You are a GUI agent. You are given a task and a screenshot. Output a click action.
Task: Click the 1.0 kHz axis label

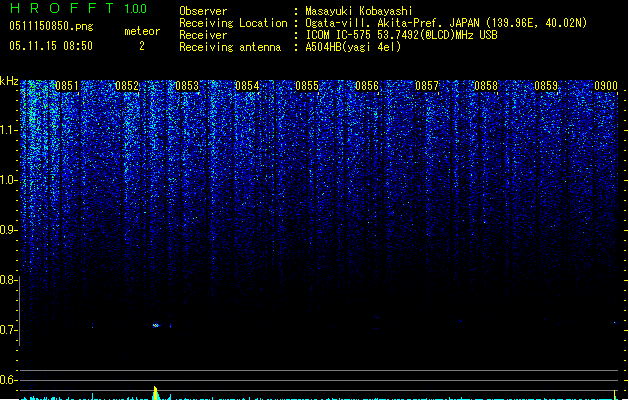8,180
